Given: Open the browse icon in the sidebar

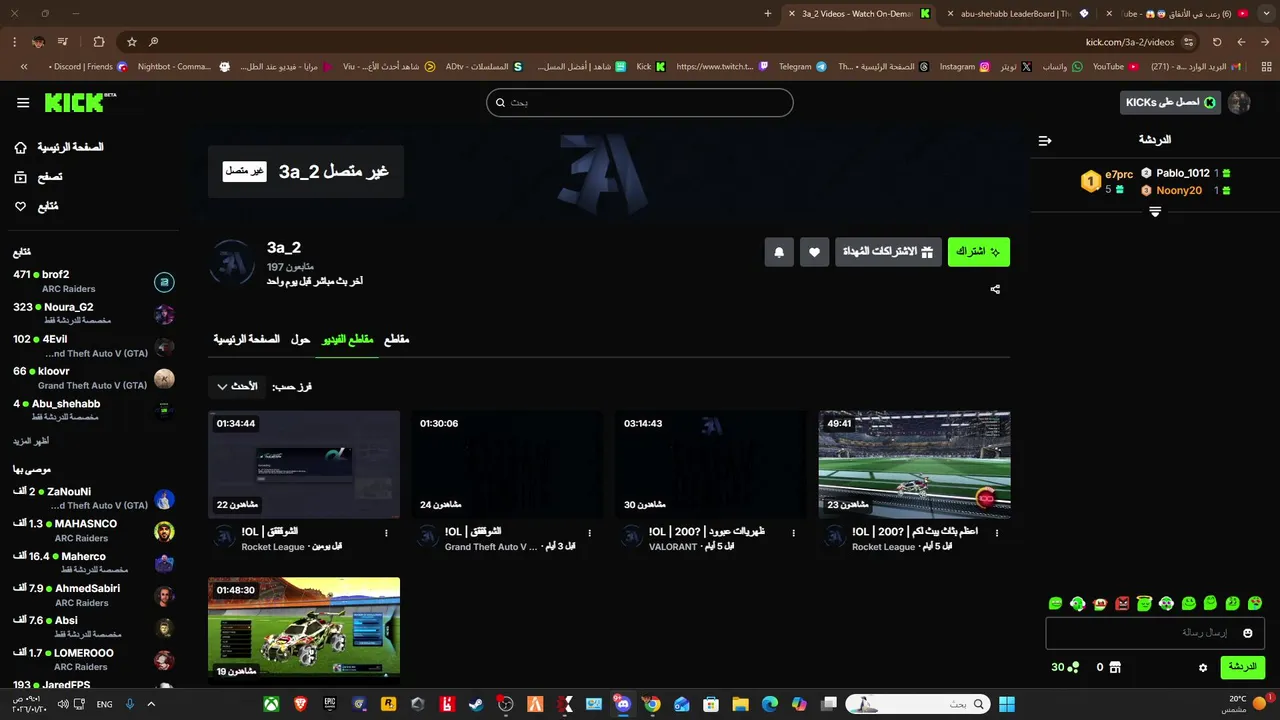Looking at the screenshot, I should point(21,177).
